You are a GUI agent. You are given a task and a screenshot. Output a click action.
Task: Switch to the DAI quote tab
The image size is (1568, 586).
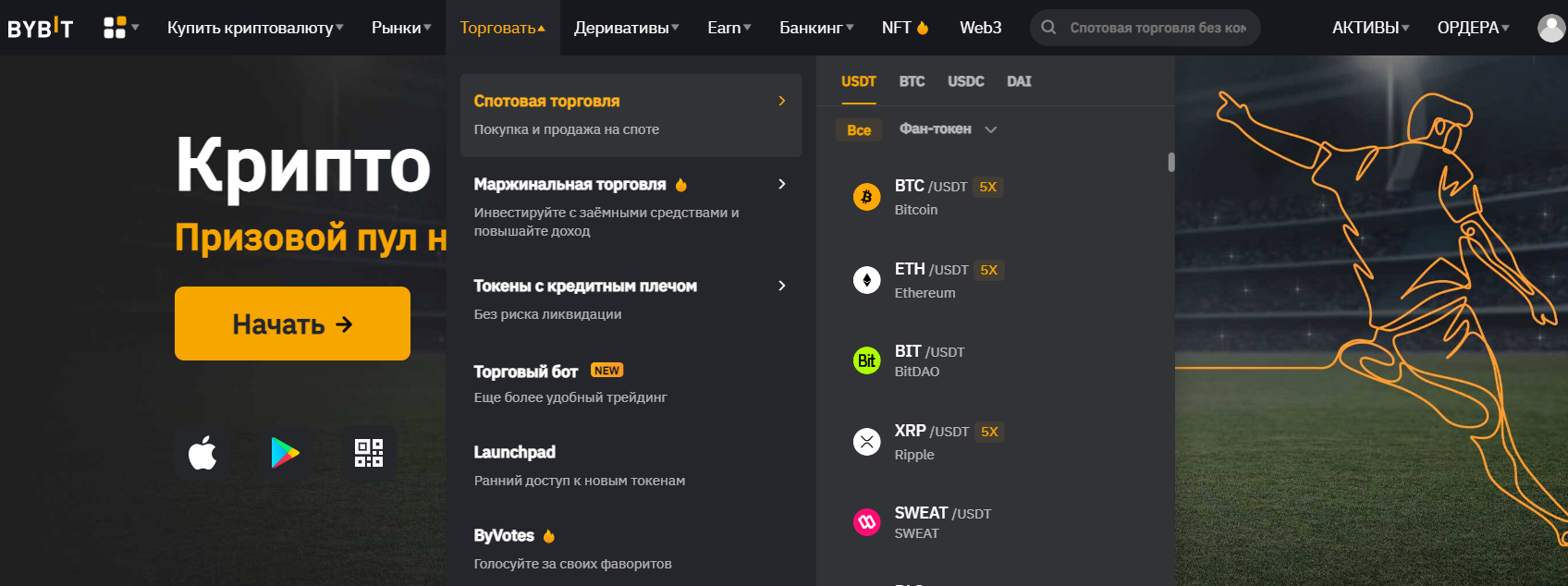click(1019, 81)
